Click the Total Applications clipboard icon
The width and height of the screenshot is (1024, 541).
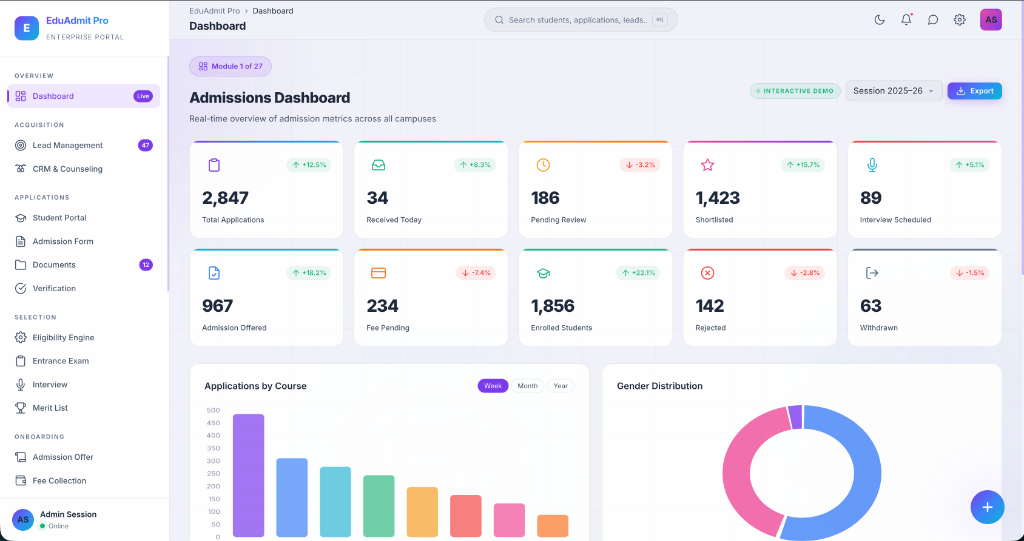coord(214,165)
